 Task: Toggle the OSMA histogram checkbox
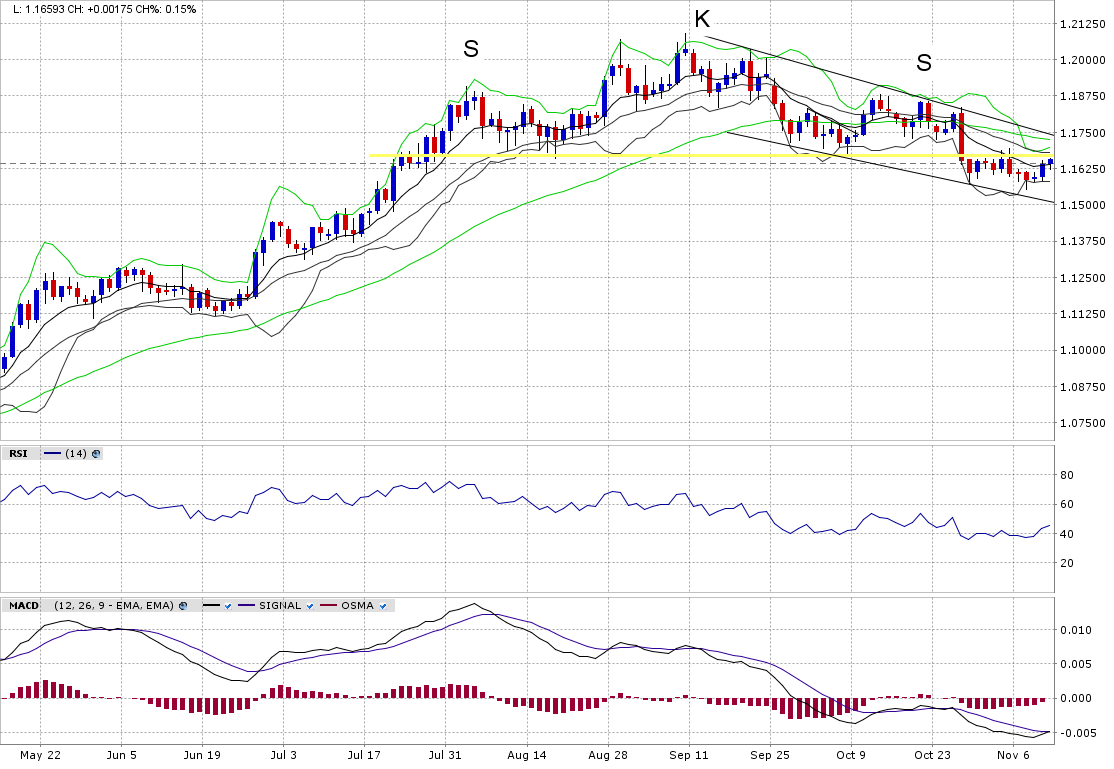[383, 606]
